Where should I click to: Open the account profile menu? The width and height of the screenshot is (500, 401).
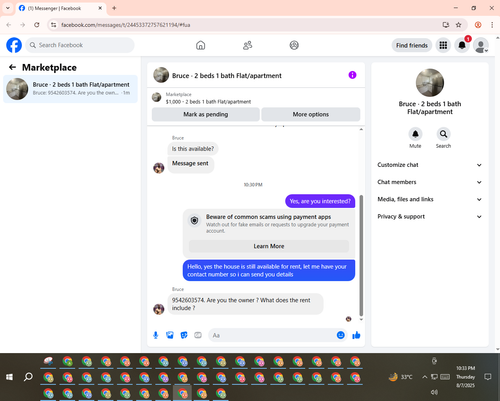point(481,45)
